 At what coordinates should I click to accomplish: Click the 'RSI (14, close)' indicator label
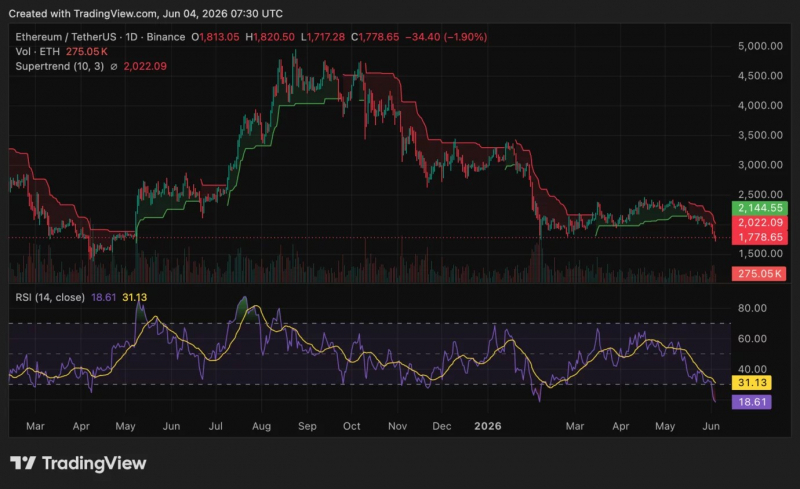(x=50, y=297)
